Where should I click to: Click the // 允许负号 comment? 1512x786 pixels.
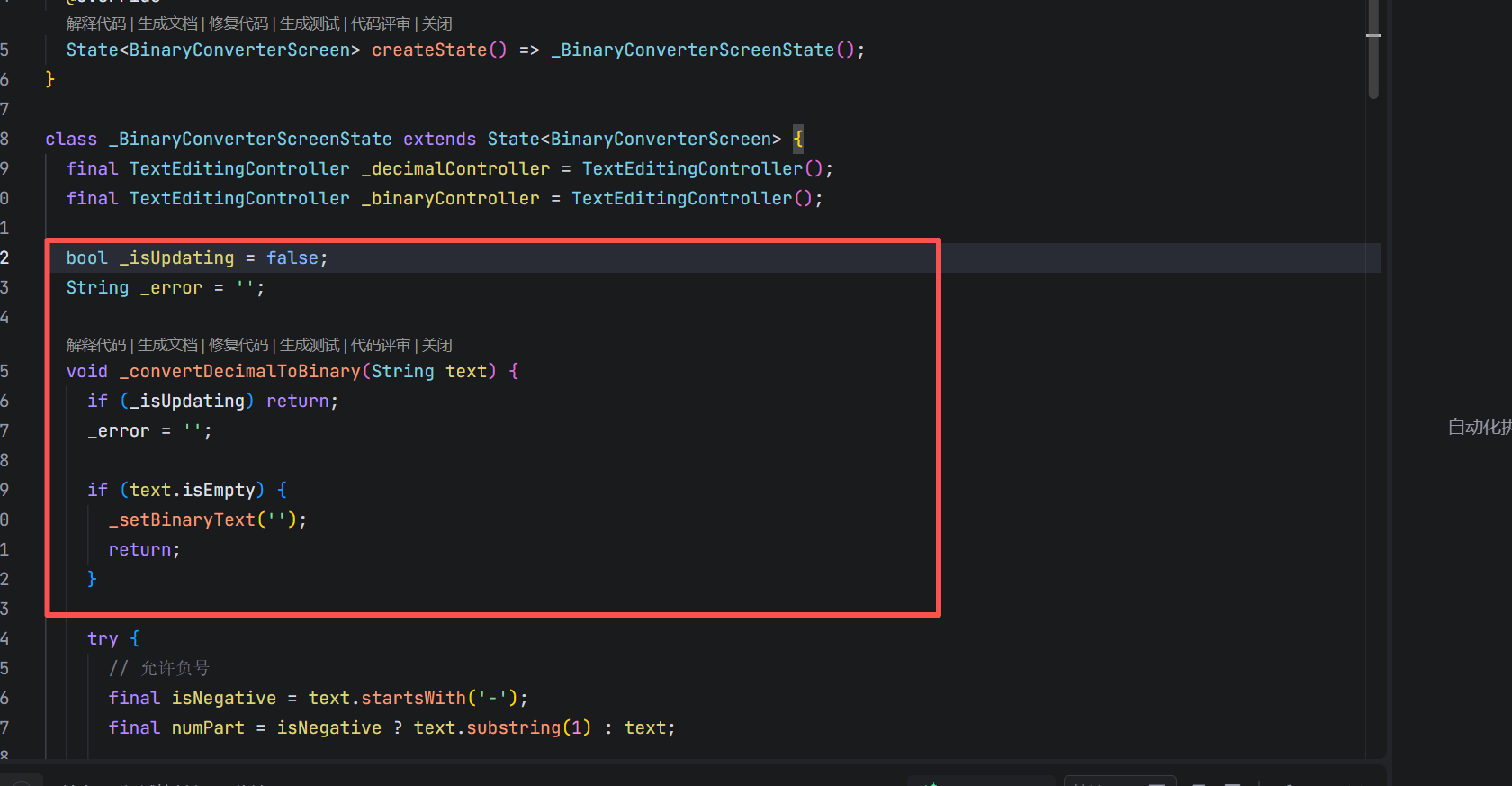tap(158, 668)
